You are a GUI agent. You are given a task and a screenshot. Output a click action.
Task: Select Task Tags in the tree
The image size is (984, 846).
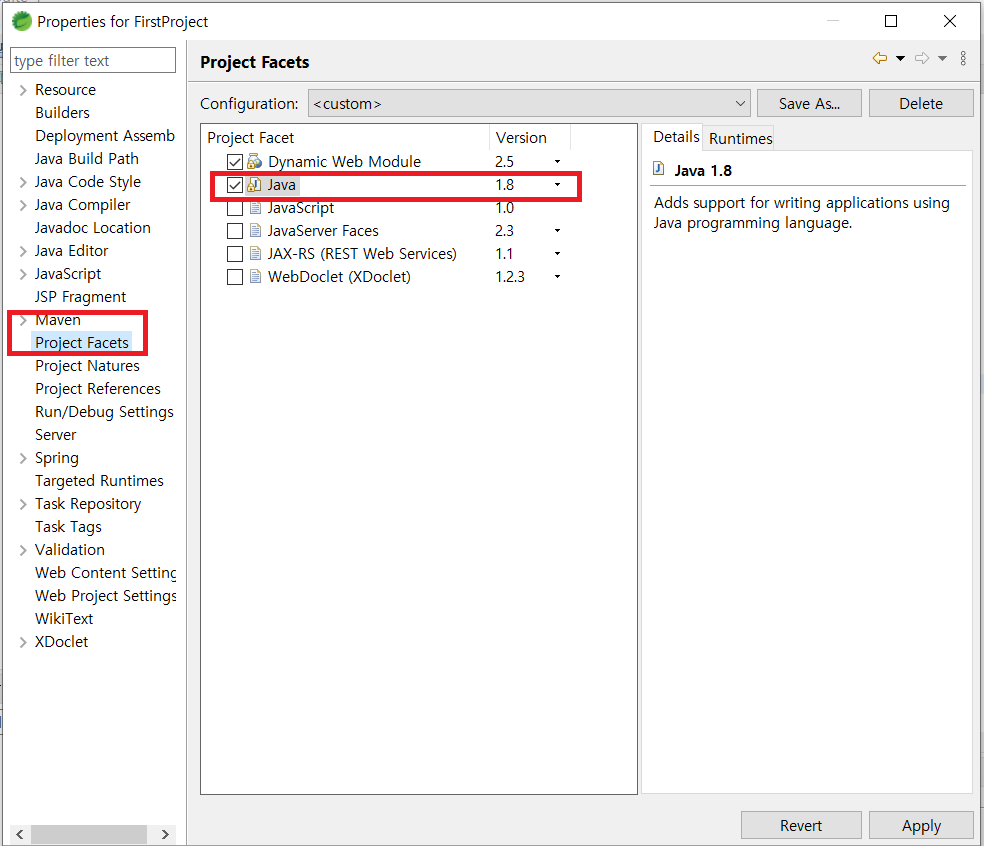click(x=68, y=527)
